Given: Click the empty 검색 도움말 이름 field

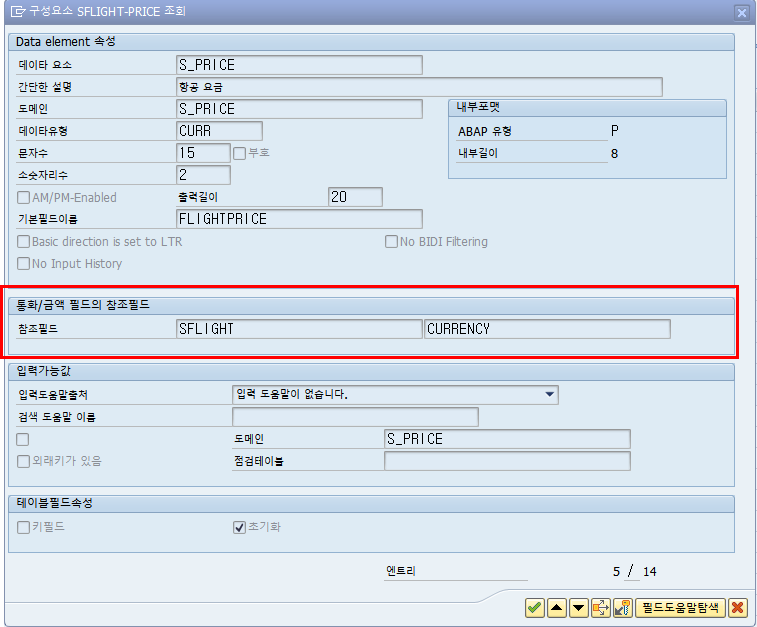Looking at the screenshot, I should coord(355,417).
